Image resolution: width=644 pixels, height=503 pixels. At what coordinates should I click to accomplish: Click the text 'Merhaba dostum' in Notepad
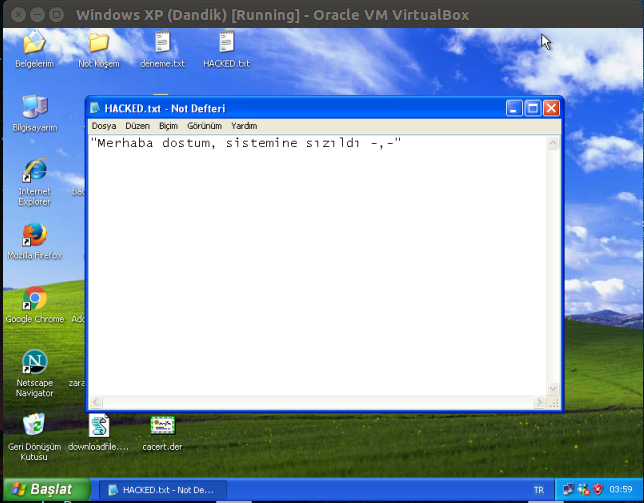(x=153, y=143)
